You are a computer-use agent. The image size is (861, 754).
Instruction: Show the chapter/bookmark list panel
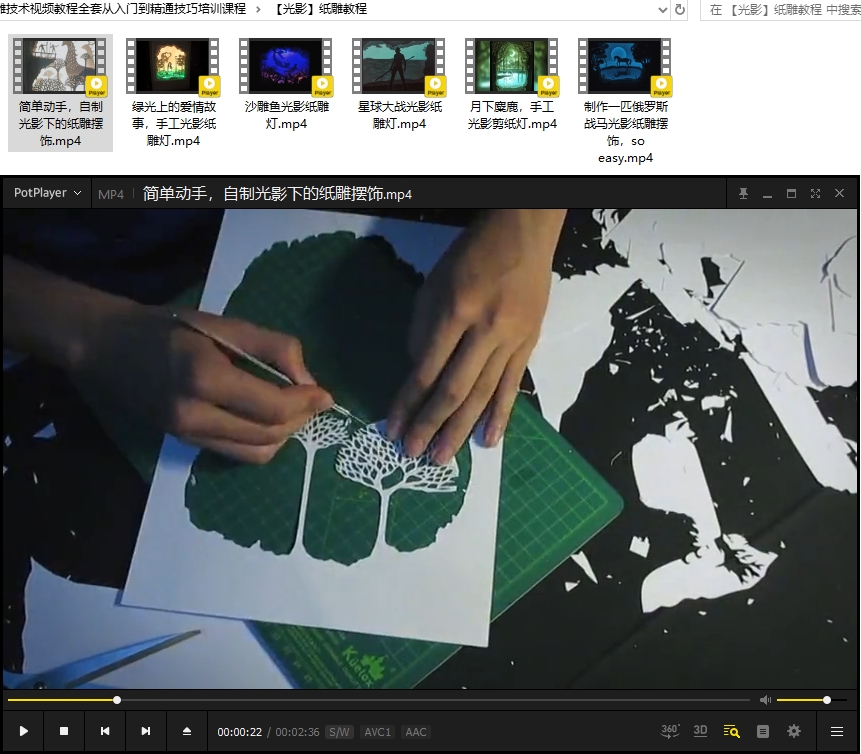[x=763, y=731]
